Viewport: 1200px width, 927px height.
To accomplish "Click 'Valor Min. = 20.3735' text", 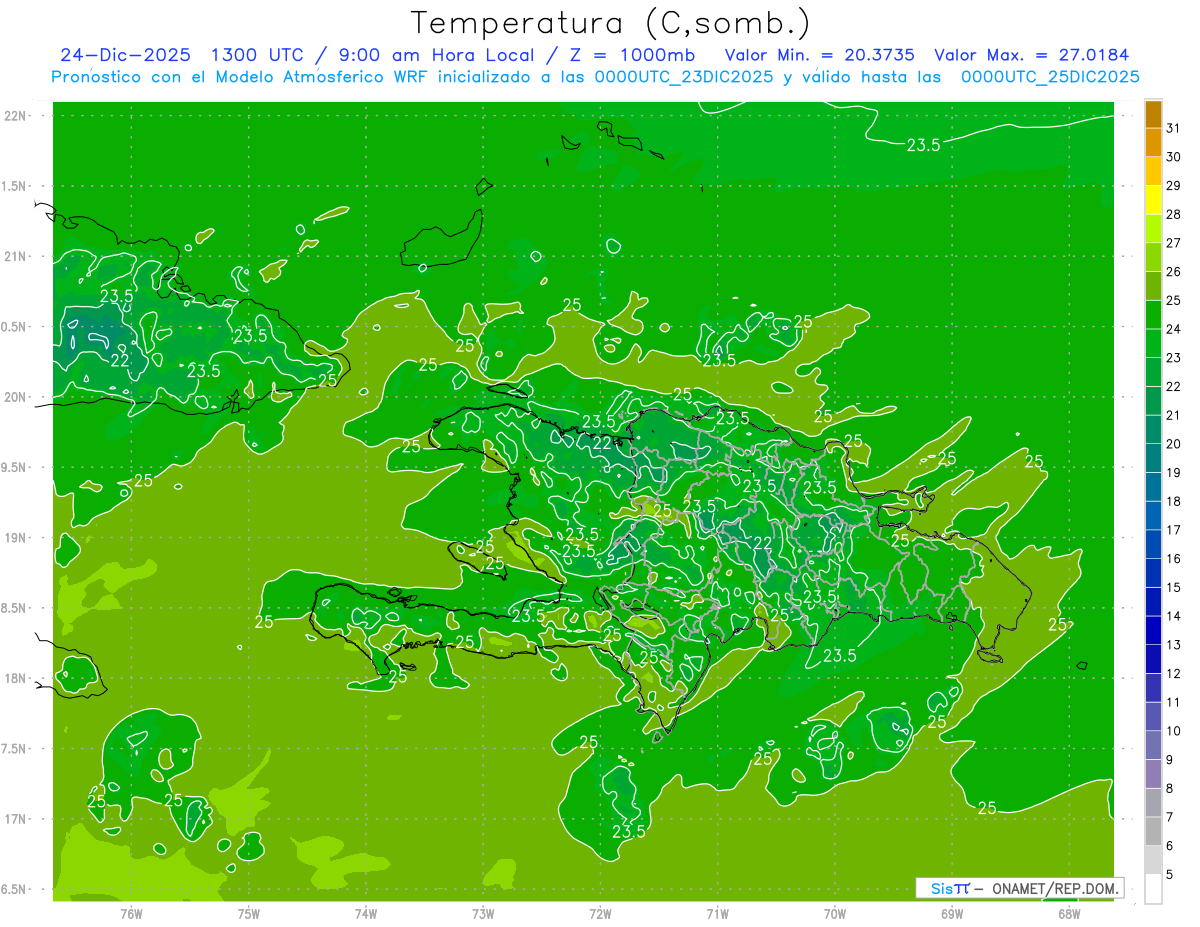I will tap(819, 55).
